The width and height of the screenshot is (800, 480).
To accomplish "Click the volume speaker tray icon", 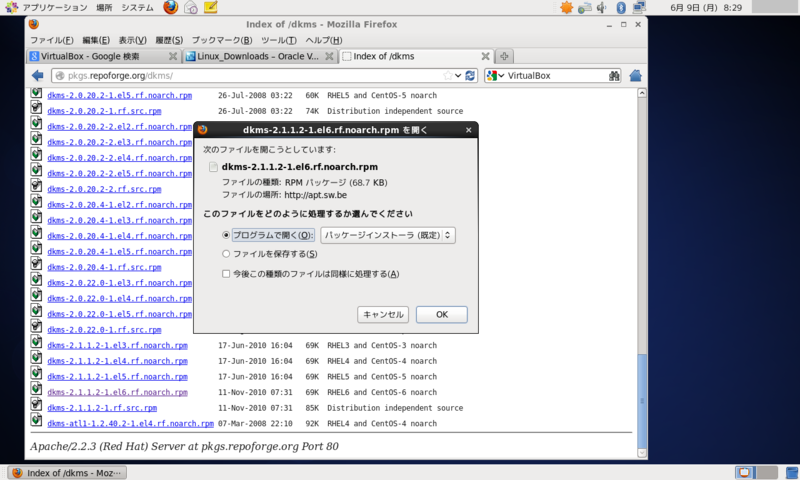I will click(603, 7).
